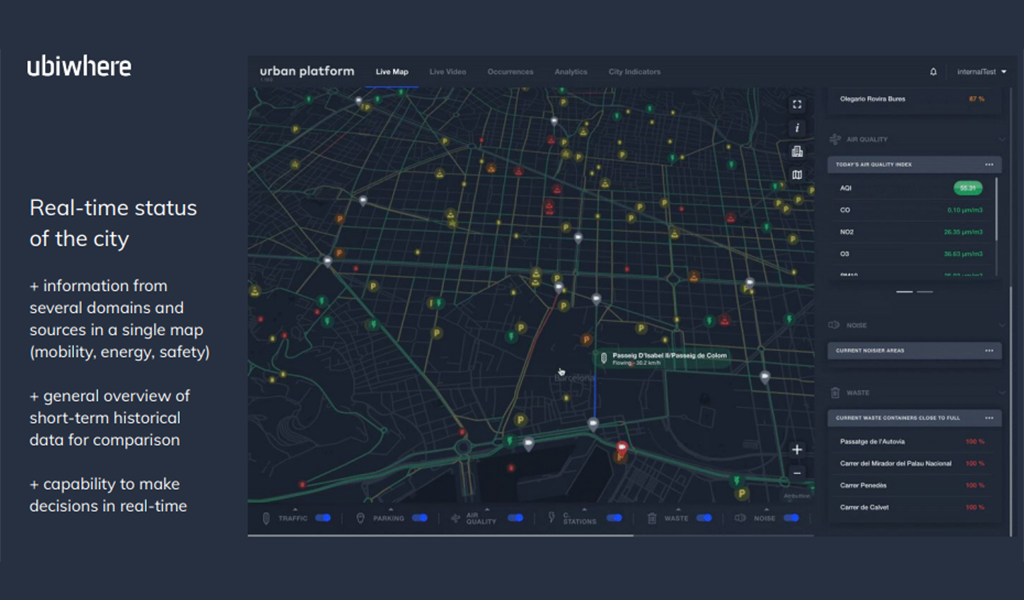The width and height of the screenshot is (1024, 600).
Task: Select the Carrer Penedès waste row
Action: coord(912,485)
